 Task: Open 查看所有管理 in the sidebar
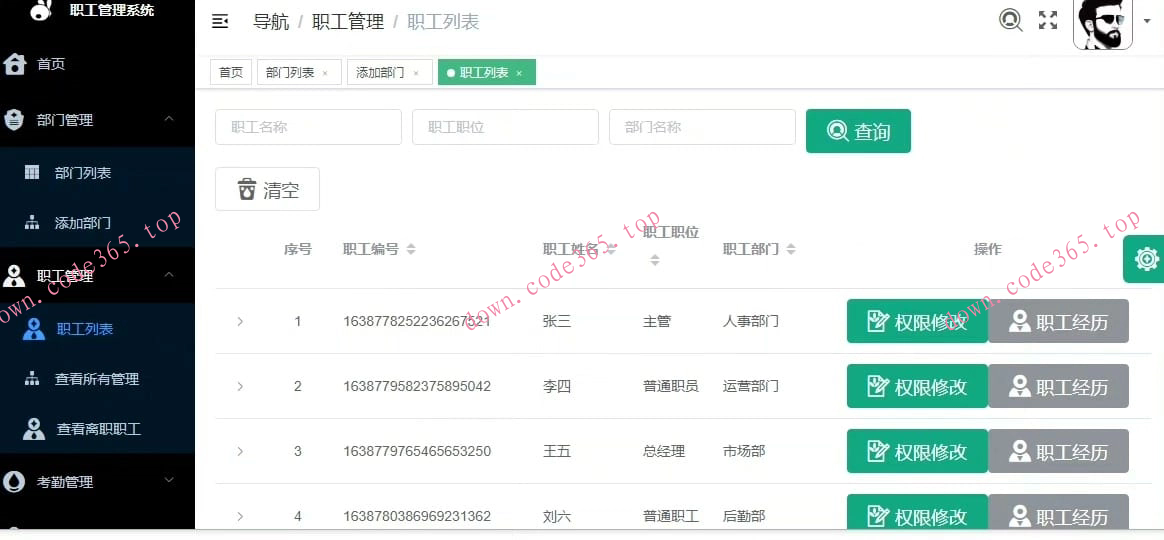coord(97,379)
